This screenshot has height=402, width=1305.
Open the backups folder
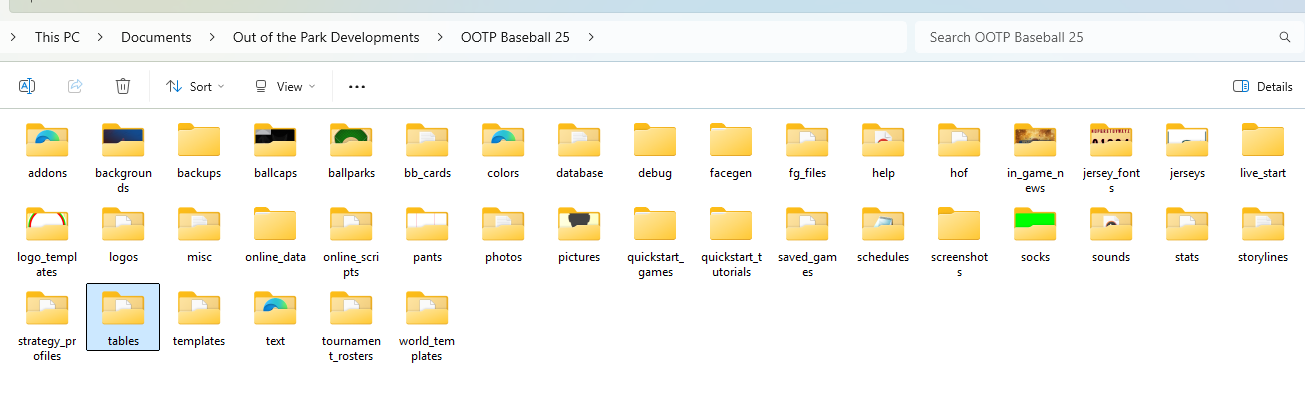tap(199, 151)
